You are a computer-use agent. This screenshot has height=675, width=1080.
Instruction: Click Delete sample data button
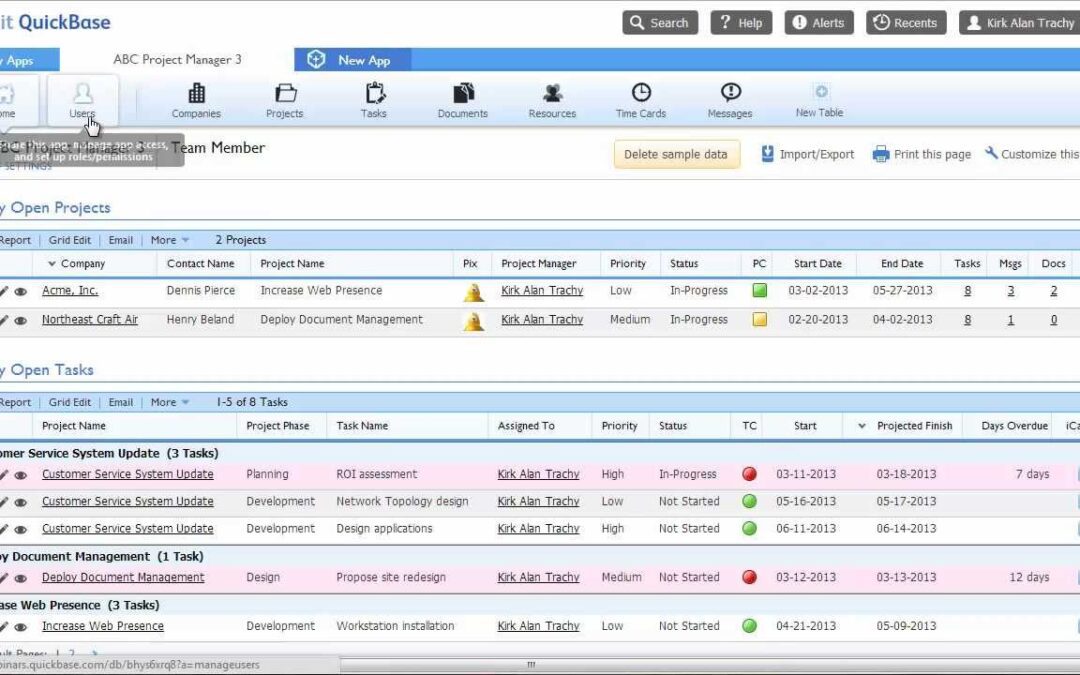coord(676,154)
